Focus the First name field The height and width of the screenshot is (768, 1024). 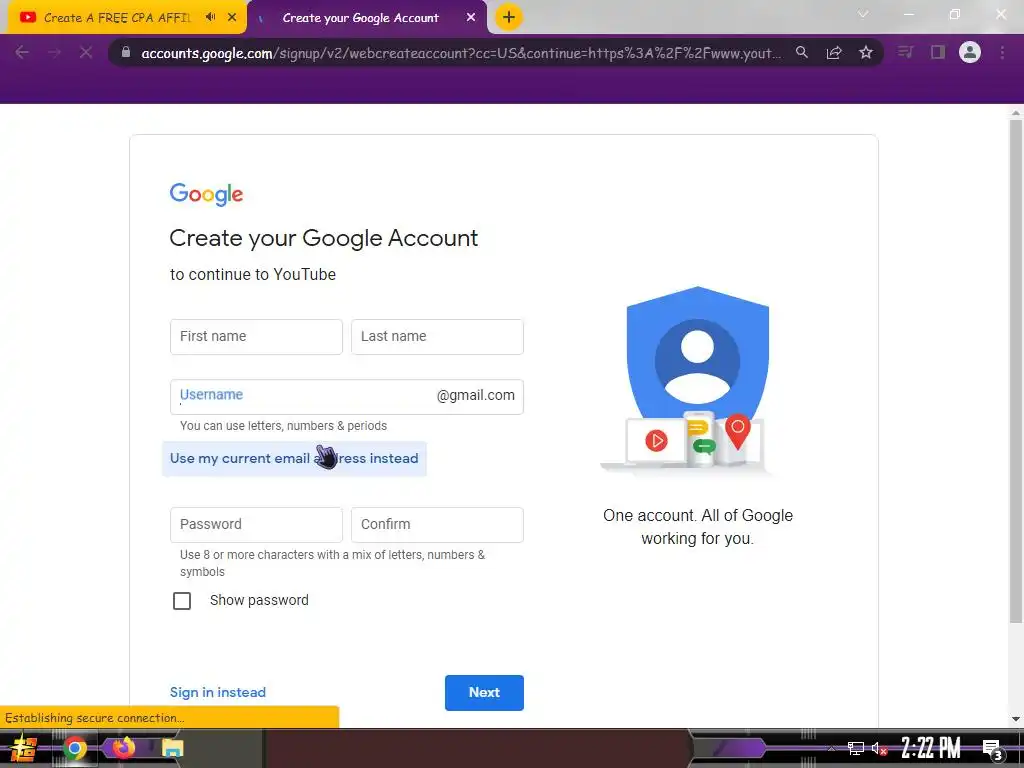(256, 337)
